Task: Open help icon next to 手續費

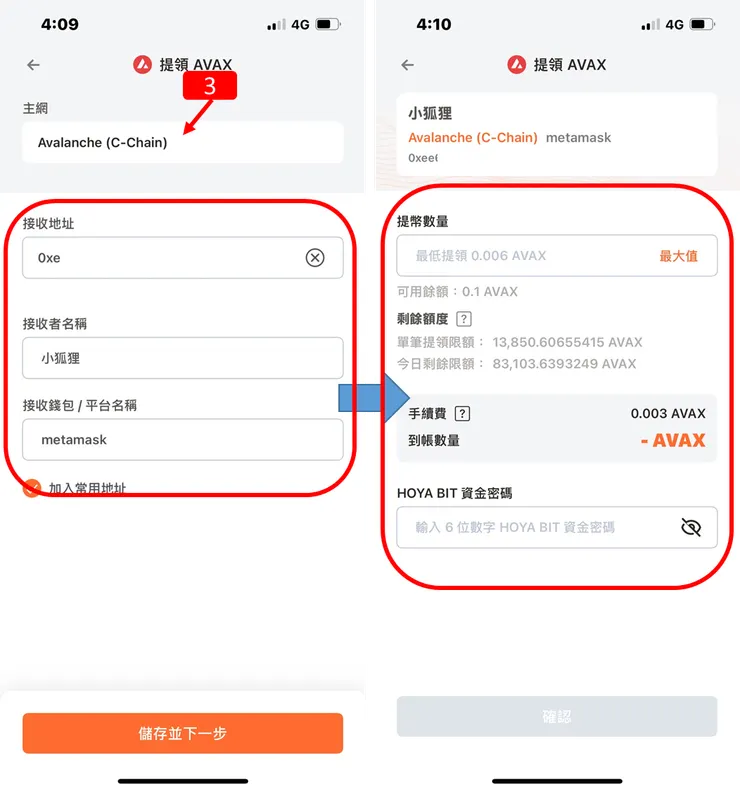Action: point(462,414)
